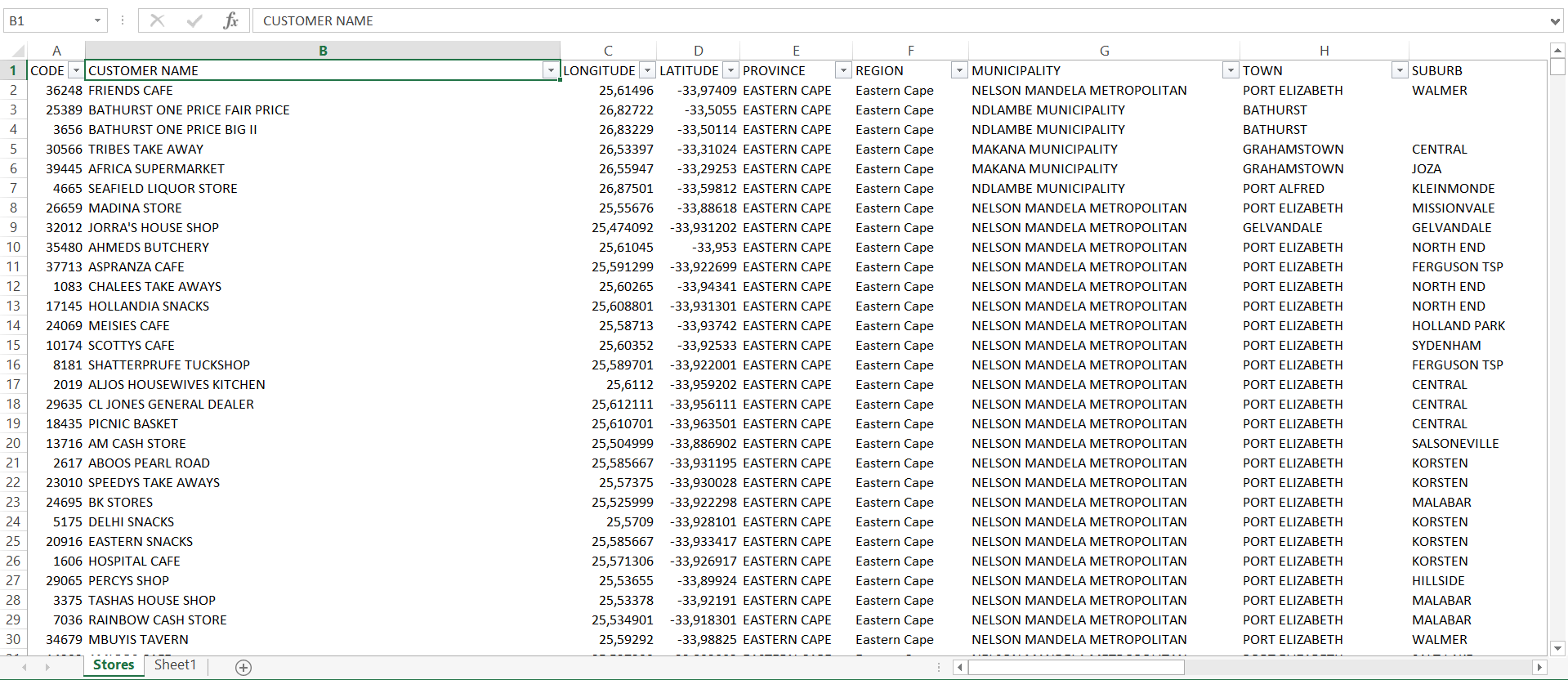Click the vertical scrollbar up arrow
This screenshot has width=1568, height=680.
coord(1558,50)
